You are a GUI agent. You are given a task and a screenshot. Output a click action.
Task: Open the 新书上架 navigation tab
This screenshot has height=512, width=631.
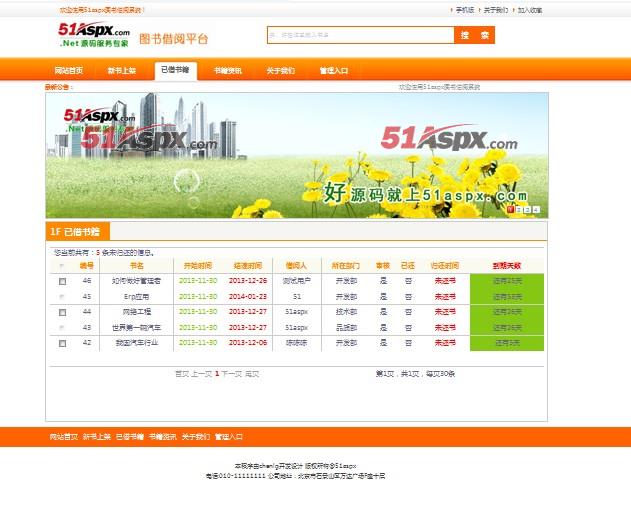tap(122, 70)
